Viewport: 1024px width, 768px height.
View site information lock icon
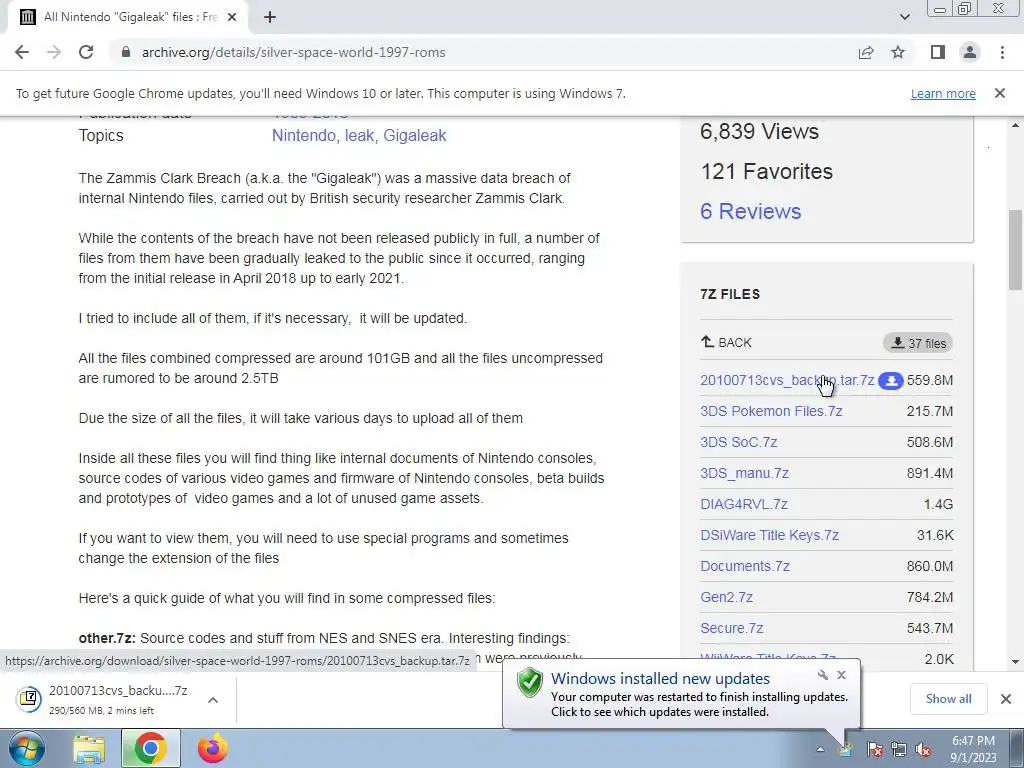pos(126,52)
